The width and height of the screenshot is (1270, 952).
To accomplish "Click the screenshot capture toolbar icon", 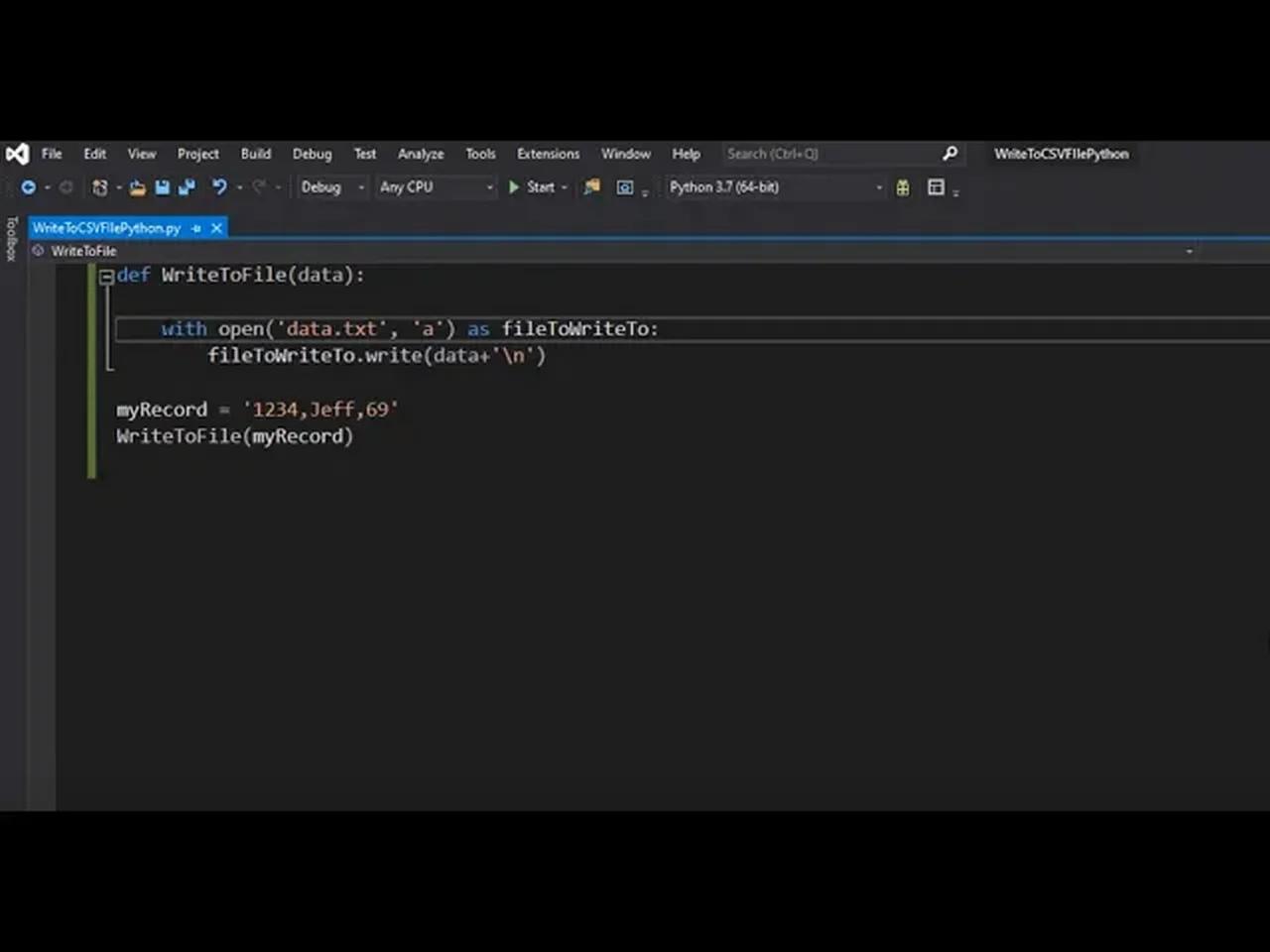I will coord(625,186).
